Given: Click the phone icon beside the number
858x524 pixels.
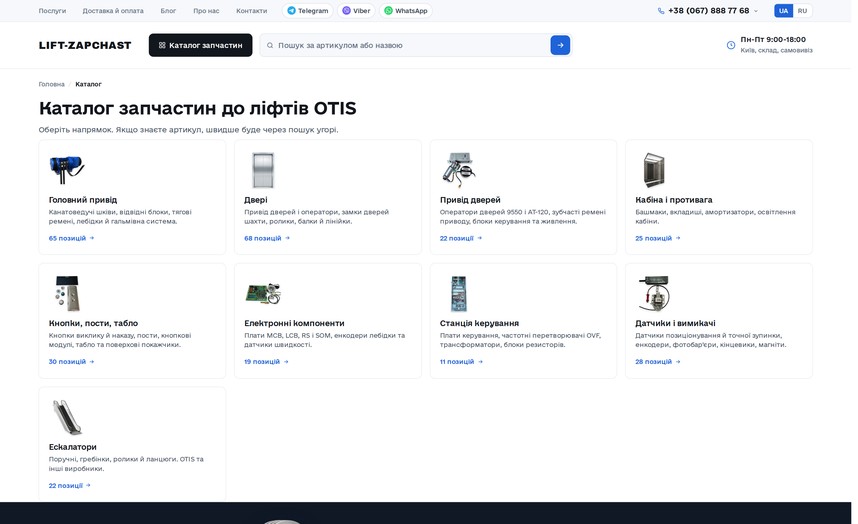Looking at the screenshot, I should (660, 11).
